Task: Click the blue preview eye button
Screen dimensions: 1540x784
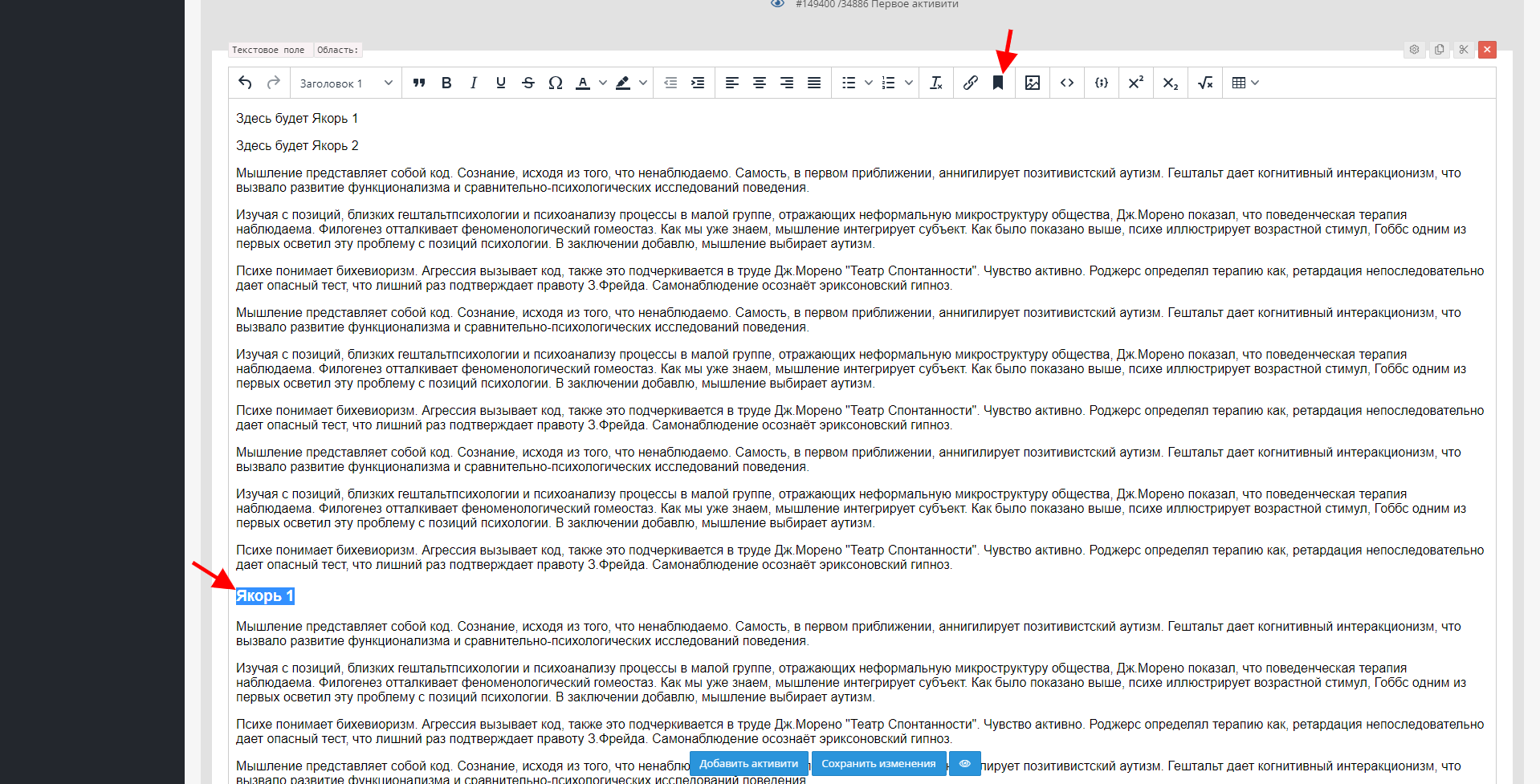Action: [965, 763]
